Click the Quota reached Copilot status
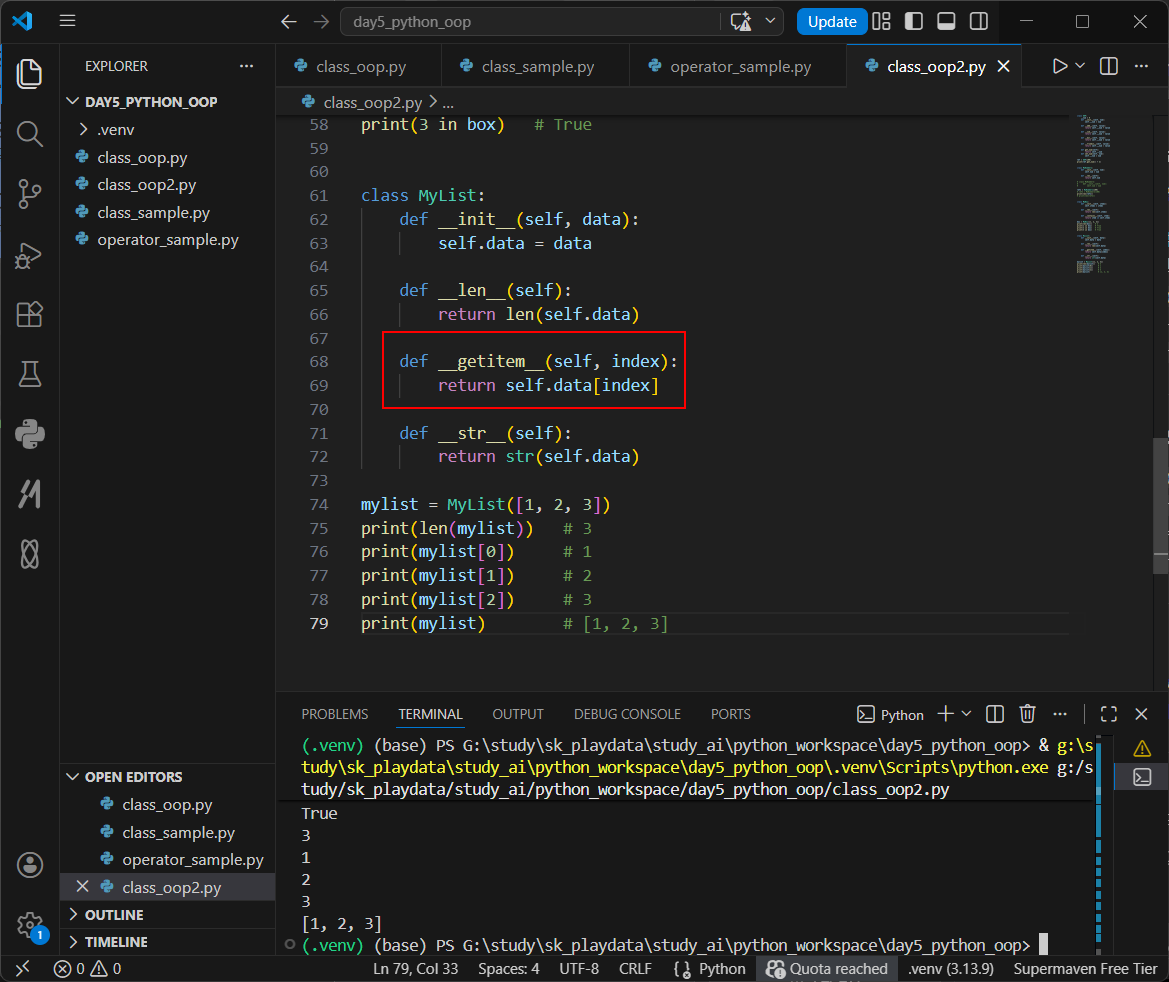The width and height of the screenshot is (1169, 982). pyautogui.click(x=827, y=969)
